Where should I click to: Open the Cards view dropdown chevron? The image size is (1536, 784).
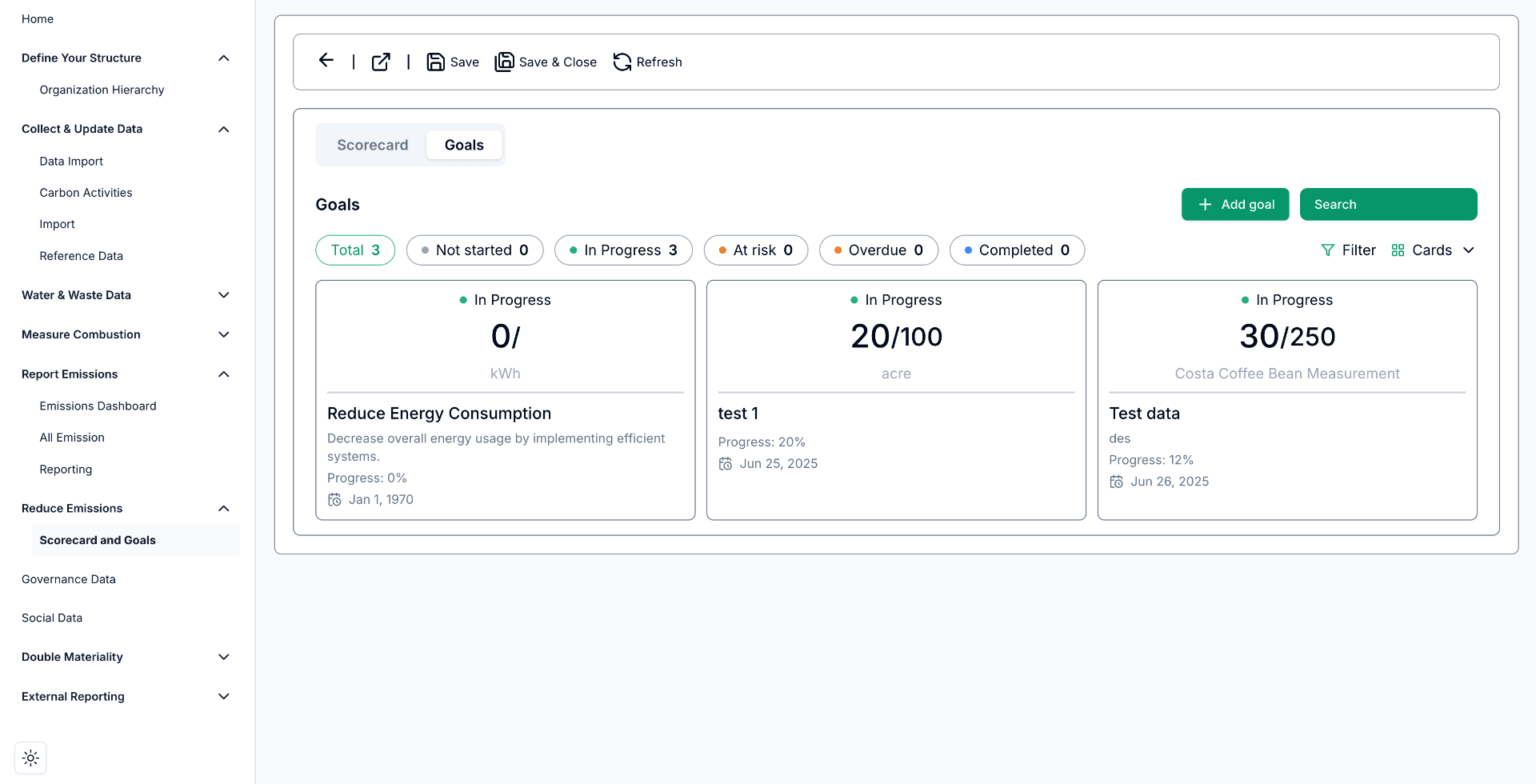[x=1470, y=250]
